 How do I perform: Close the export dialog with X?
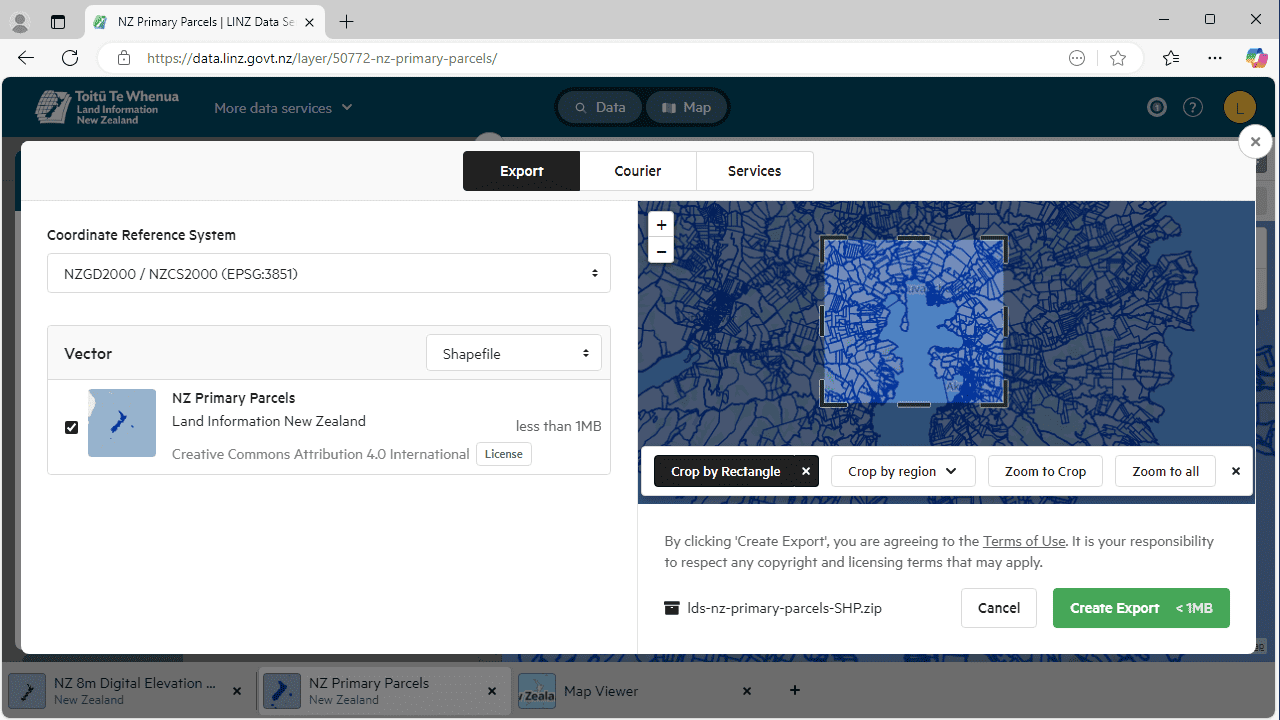pos(1255,142)
